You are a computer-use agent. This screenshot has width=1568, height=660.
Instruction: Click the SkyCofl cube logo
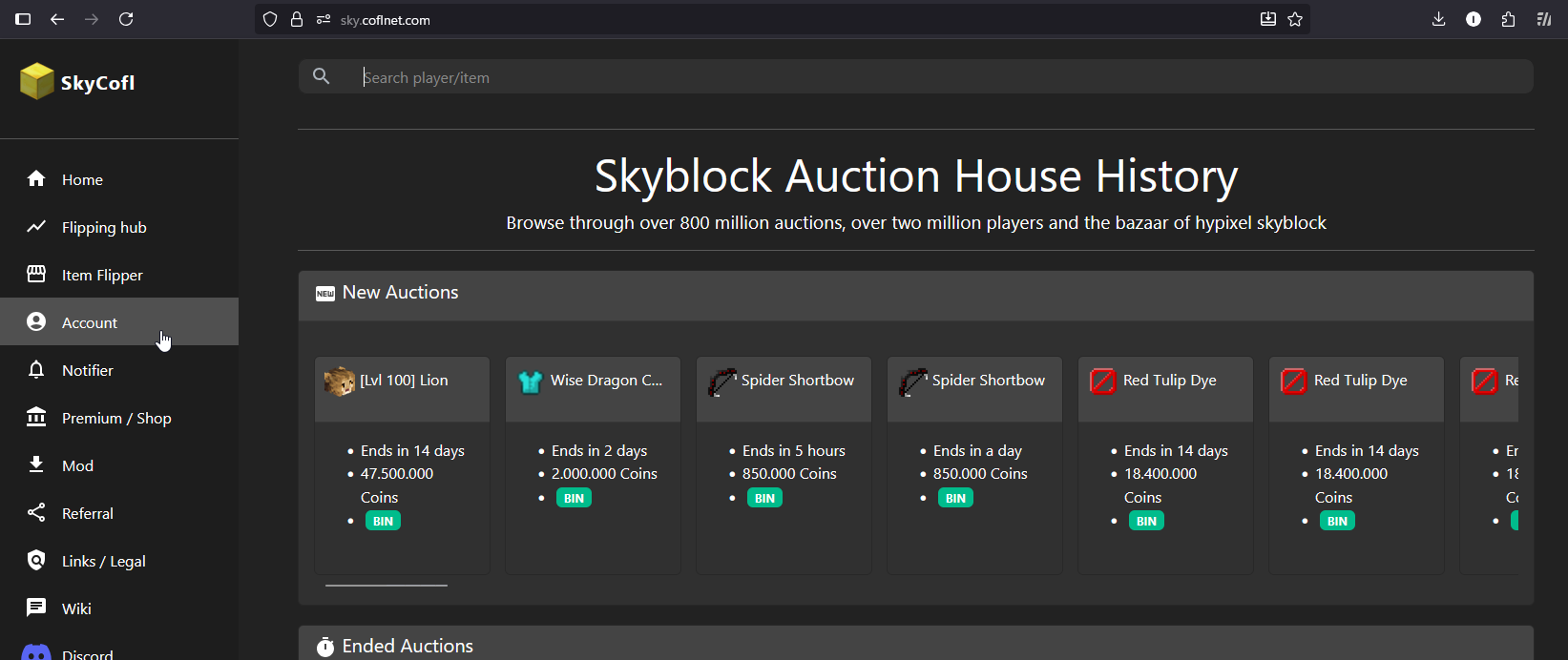click(37, 81)
